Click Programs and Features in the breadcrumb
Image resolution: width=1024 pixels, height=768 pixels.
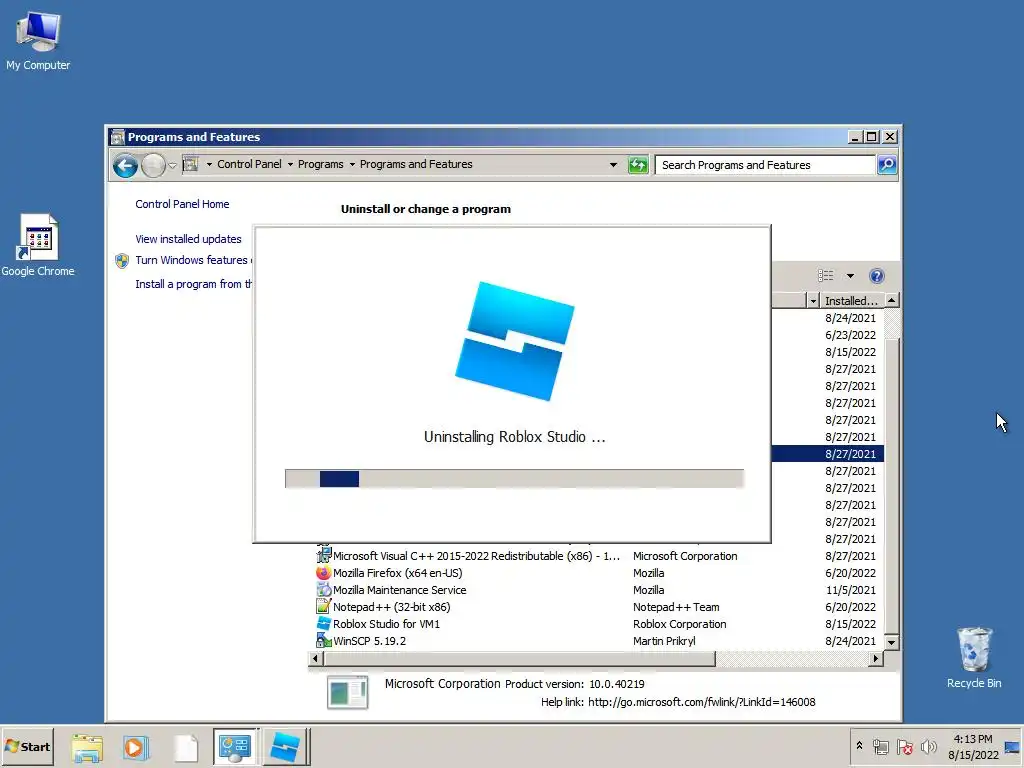(416, 165)
